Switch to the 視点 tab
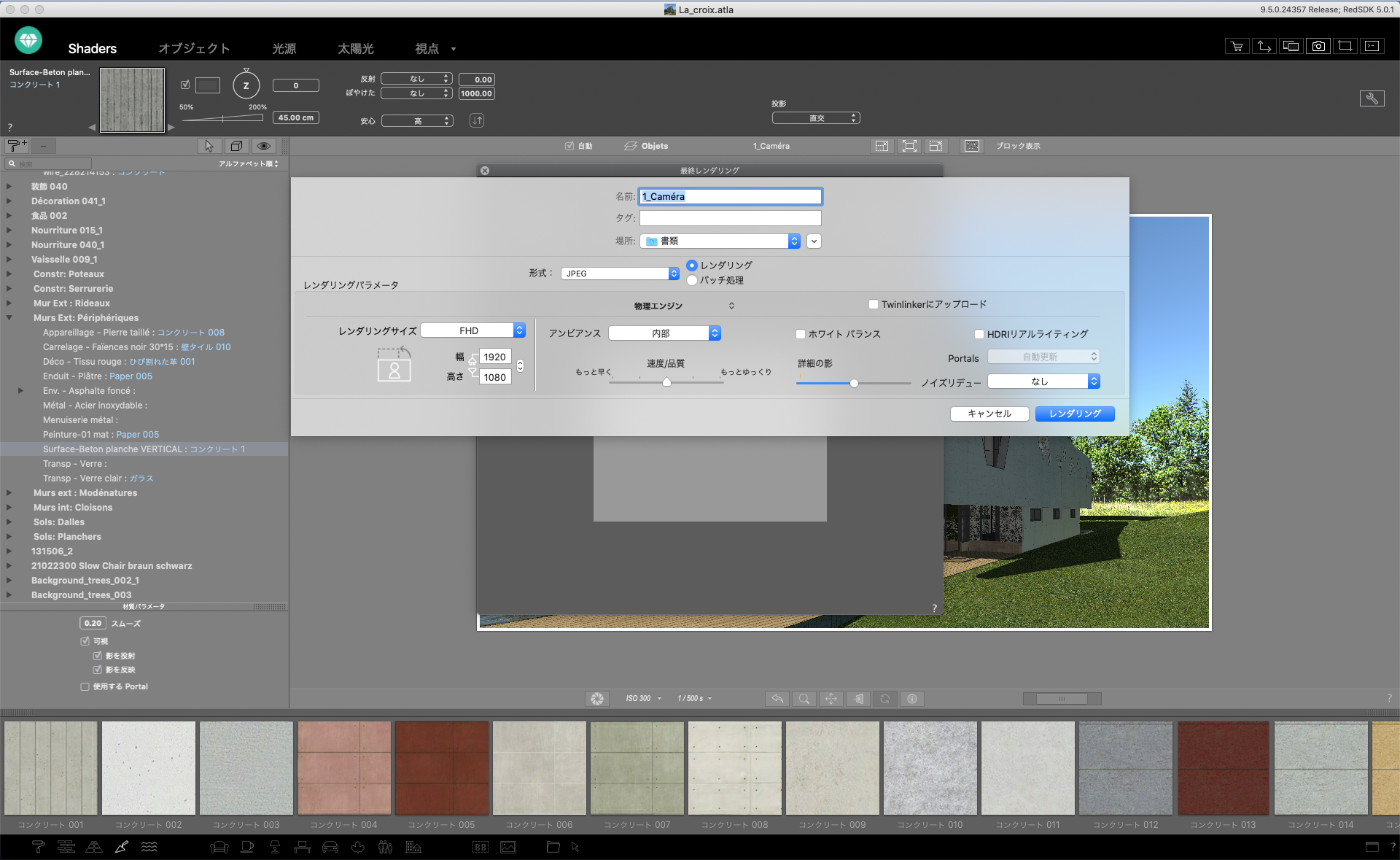The width and height of the screenshot is (1400, 860). 427,48
